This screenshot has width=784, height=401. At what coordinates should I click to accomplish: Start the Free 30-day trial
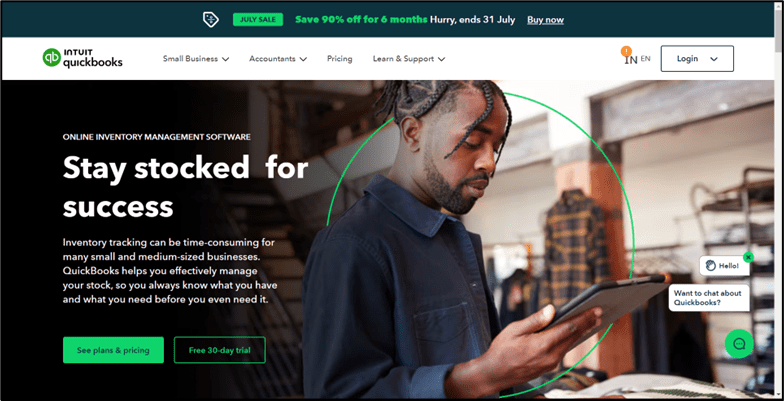click(x=220, y=350)
